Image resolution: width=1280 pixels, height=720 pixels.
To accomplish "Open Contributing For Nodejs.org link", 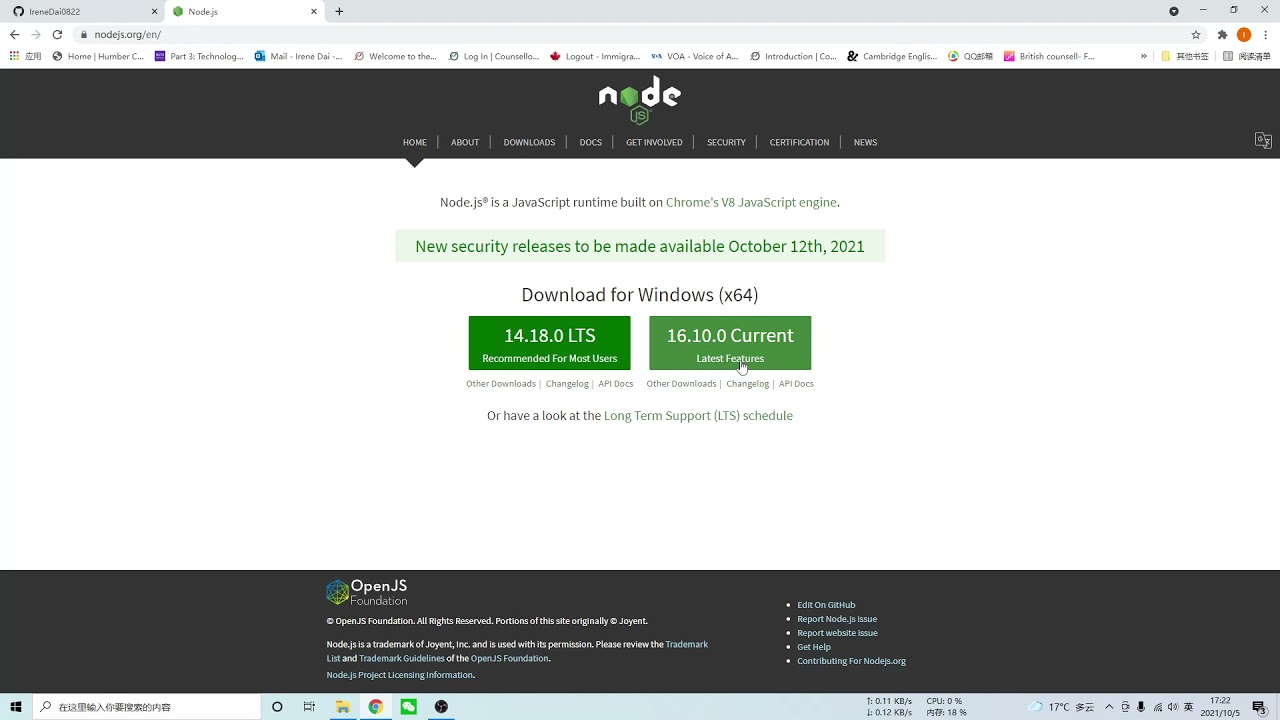I will (x=851, y=661).
